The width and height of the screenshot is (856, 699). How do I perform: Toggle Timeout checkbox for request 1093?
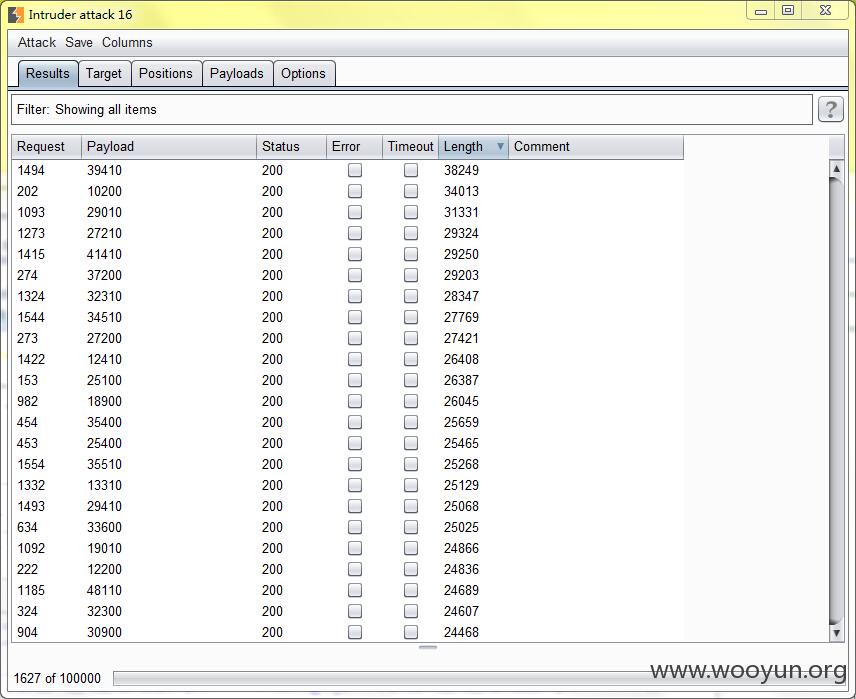tap(411, 212)
